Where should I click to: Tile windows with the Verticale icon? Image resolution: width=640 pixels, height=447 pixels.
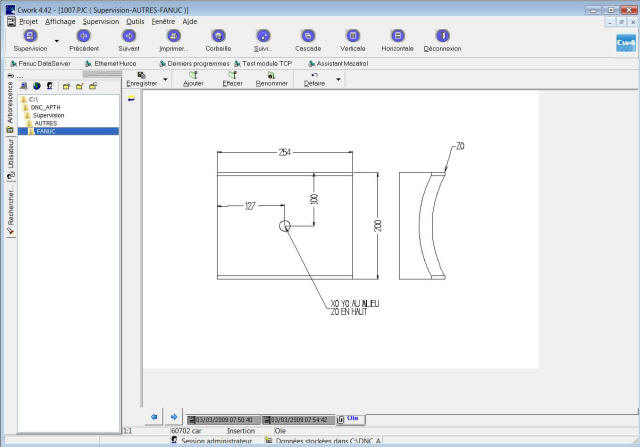(x=352, y=36)
